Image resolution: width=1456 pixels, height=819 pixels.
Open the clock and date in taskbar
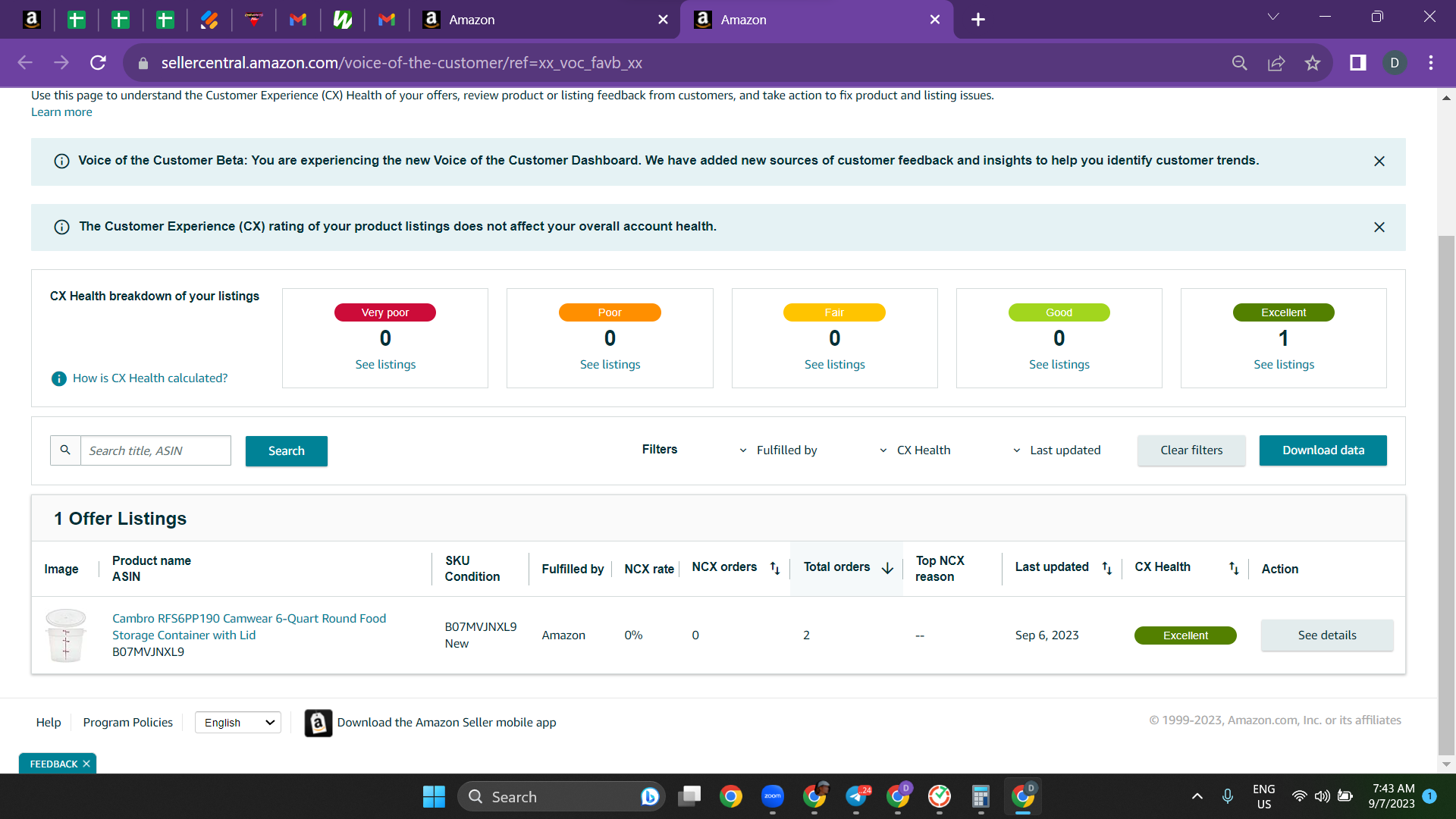click(x=1392, y=796)
